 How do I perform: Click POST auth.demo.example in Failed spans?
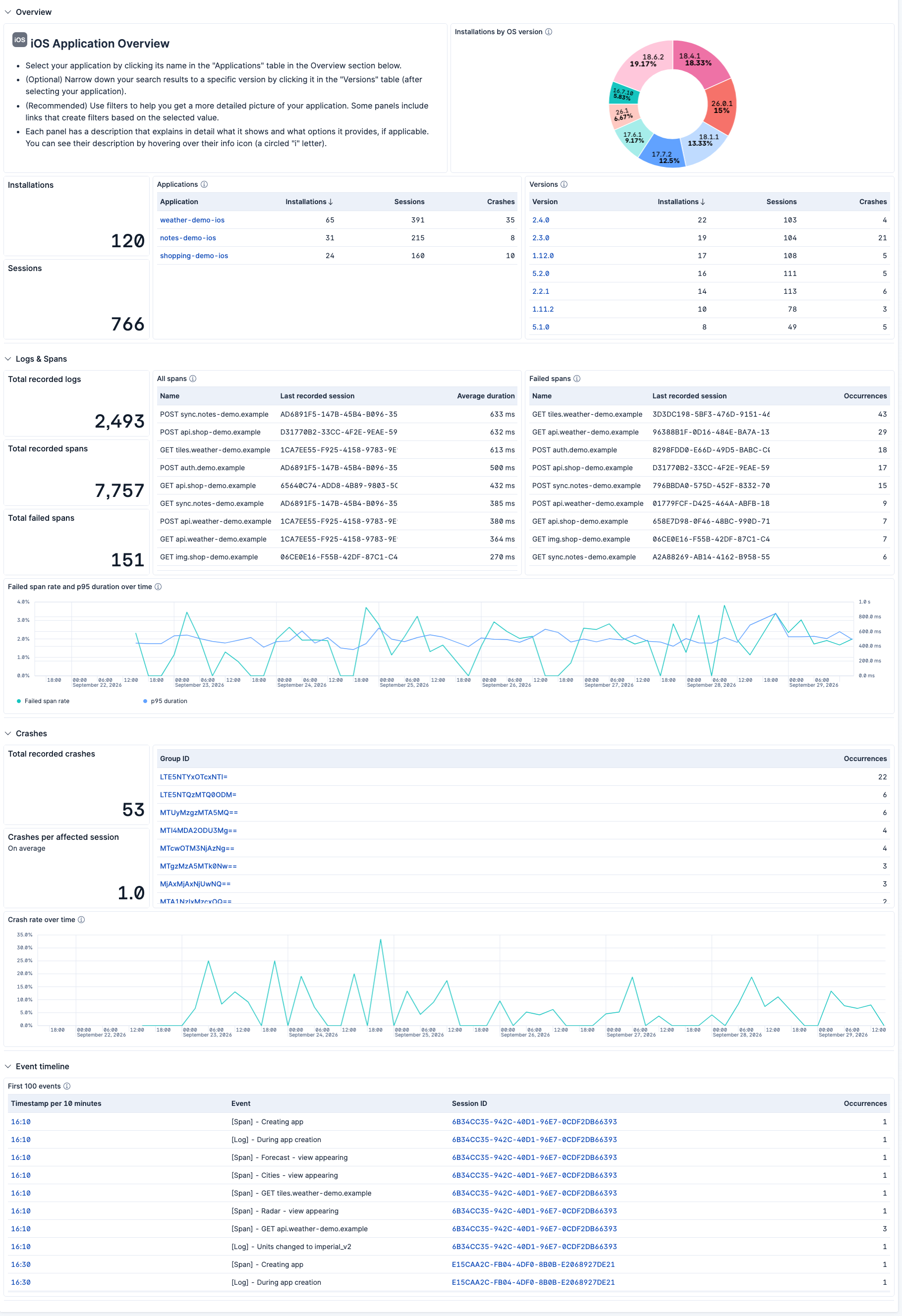pos(574,450)
